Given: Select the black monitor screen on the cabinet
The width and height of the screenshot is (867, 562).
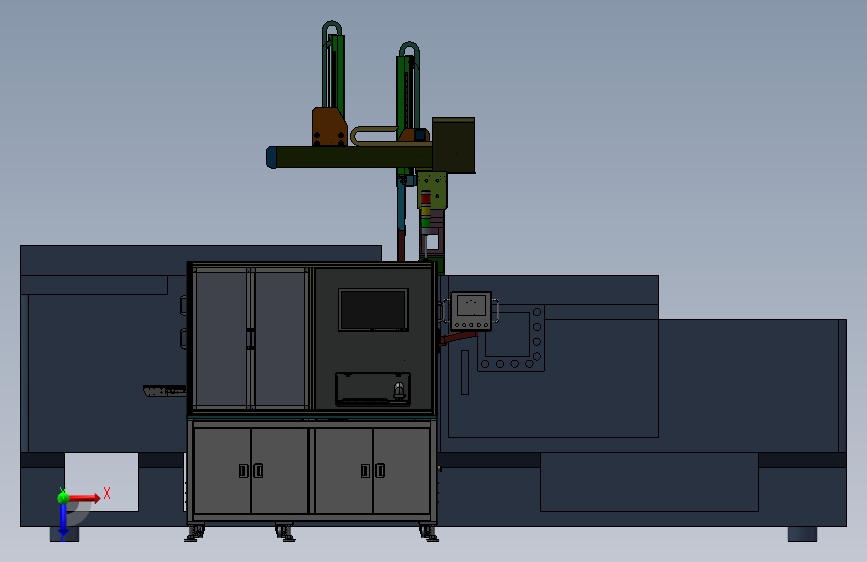Looking at the screenshot, I should pos(373,310).
